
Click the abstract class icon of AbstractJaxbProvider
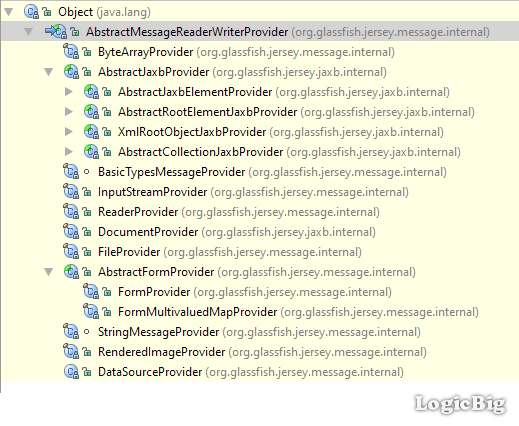point(71,72)
